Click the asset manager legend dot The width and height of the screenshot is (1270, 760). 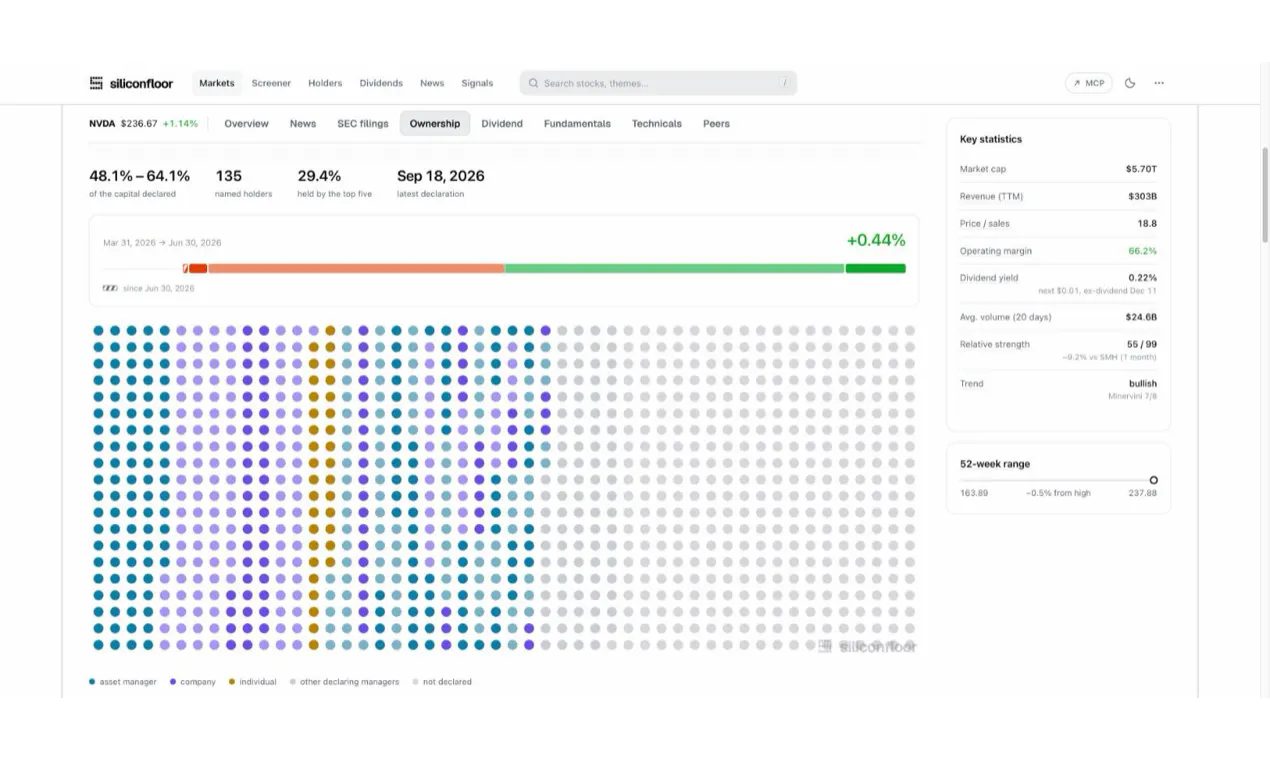coord(92,682)
